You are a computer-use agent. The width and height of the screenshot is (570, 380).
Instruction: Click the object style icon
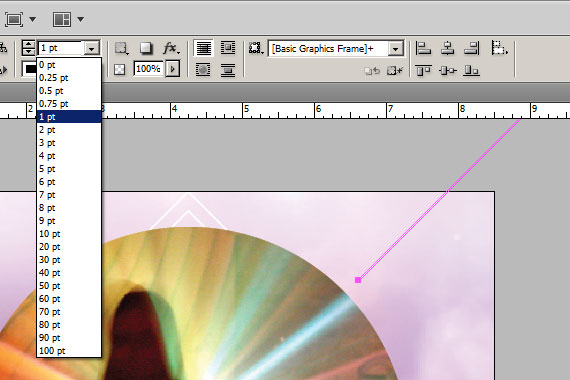256,48
